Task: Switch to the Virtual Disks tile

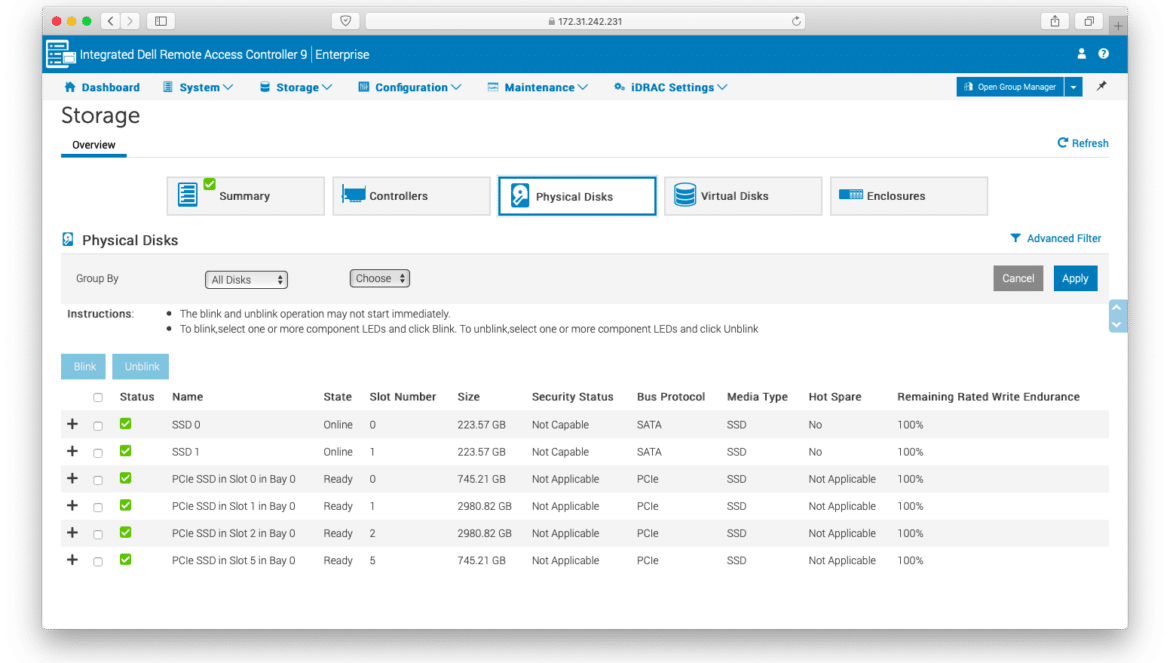Action: click(743, 196)
